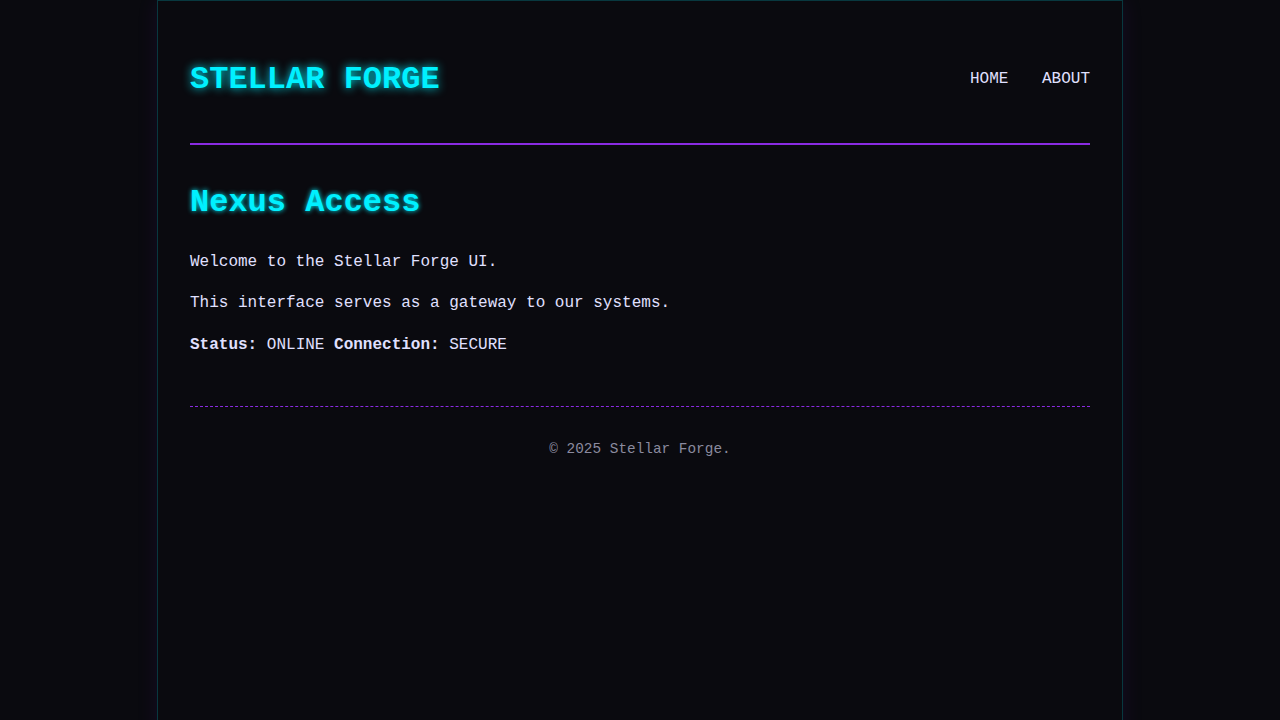The height and width of the screenshot is (720, 1280).
Task: Click the 'Connection:' label
Action: [x=387, y=344]
